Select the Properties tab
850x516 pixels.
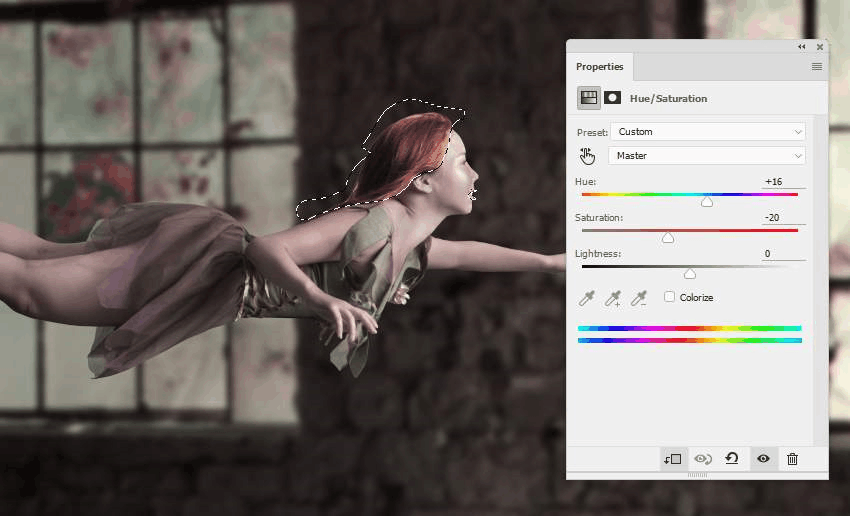click(600, 67)
